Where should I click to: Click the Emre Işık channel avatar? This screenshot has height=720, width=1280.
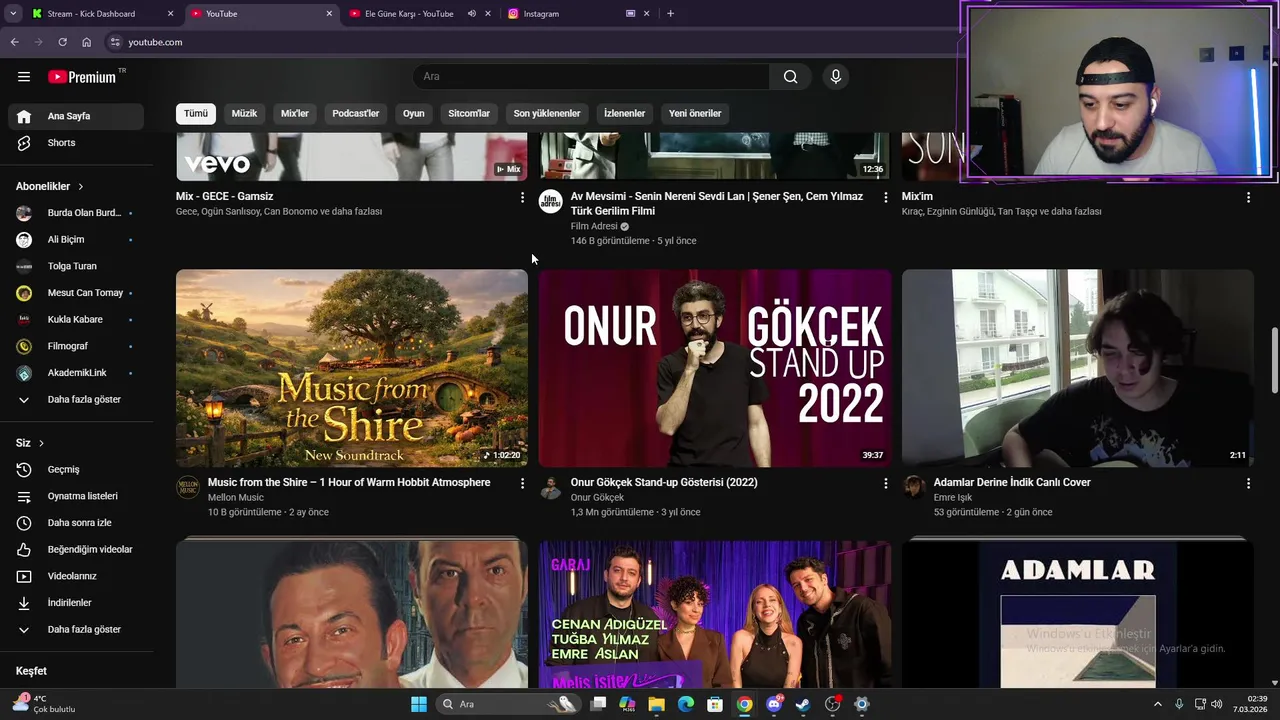pyautogui.click(x=914, y=487)
